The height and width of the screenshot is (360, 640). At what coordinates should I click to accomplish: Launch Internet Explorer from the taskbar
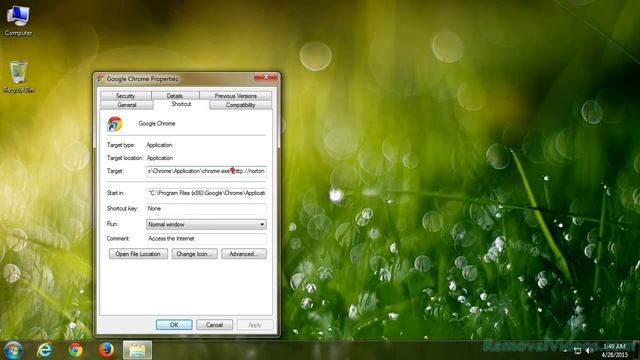(x=44, y=350)
